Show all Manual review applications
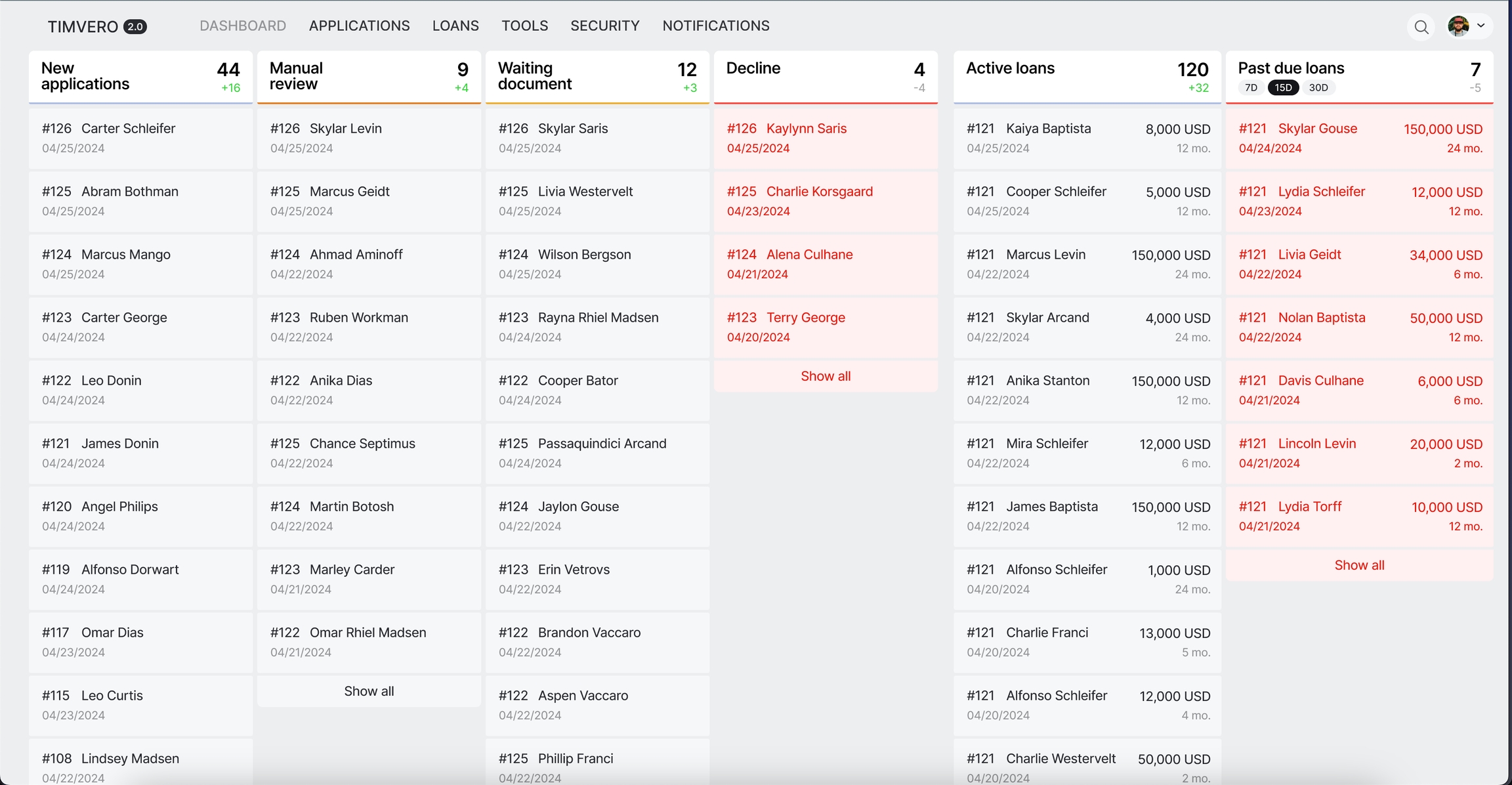 click(369, 691)
